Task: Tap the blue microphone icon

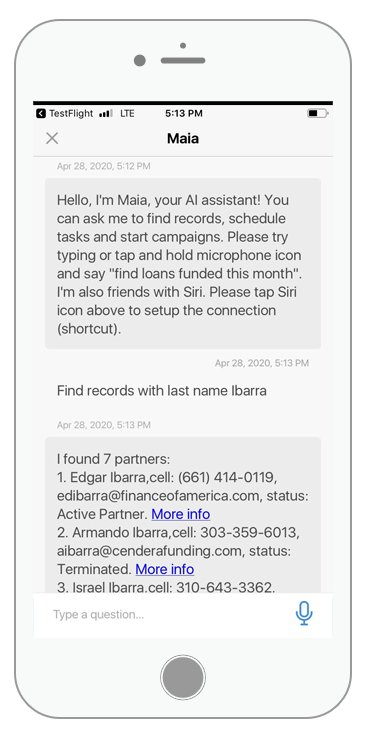Action: [304, 613]
